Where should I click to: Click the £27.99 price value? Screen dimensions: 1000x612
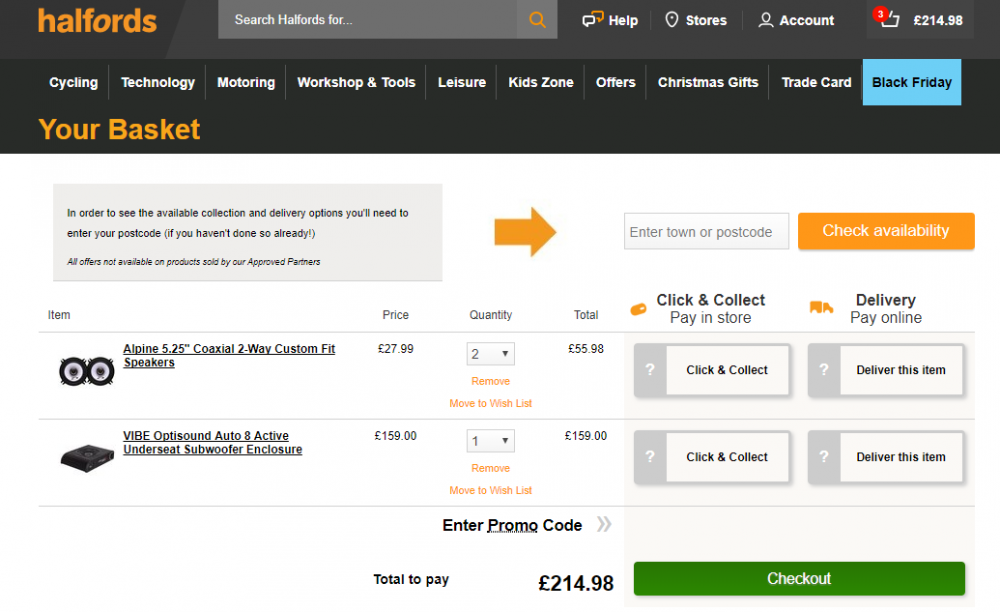coord(395,349)
